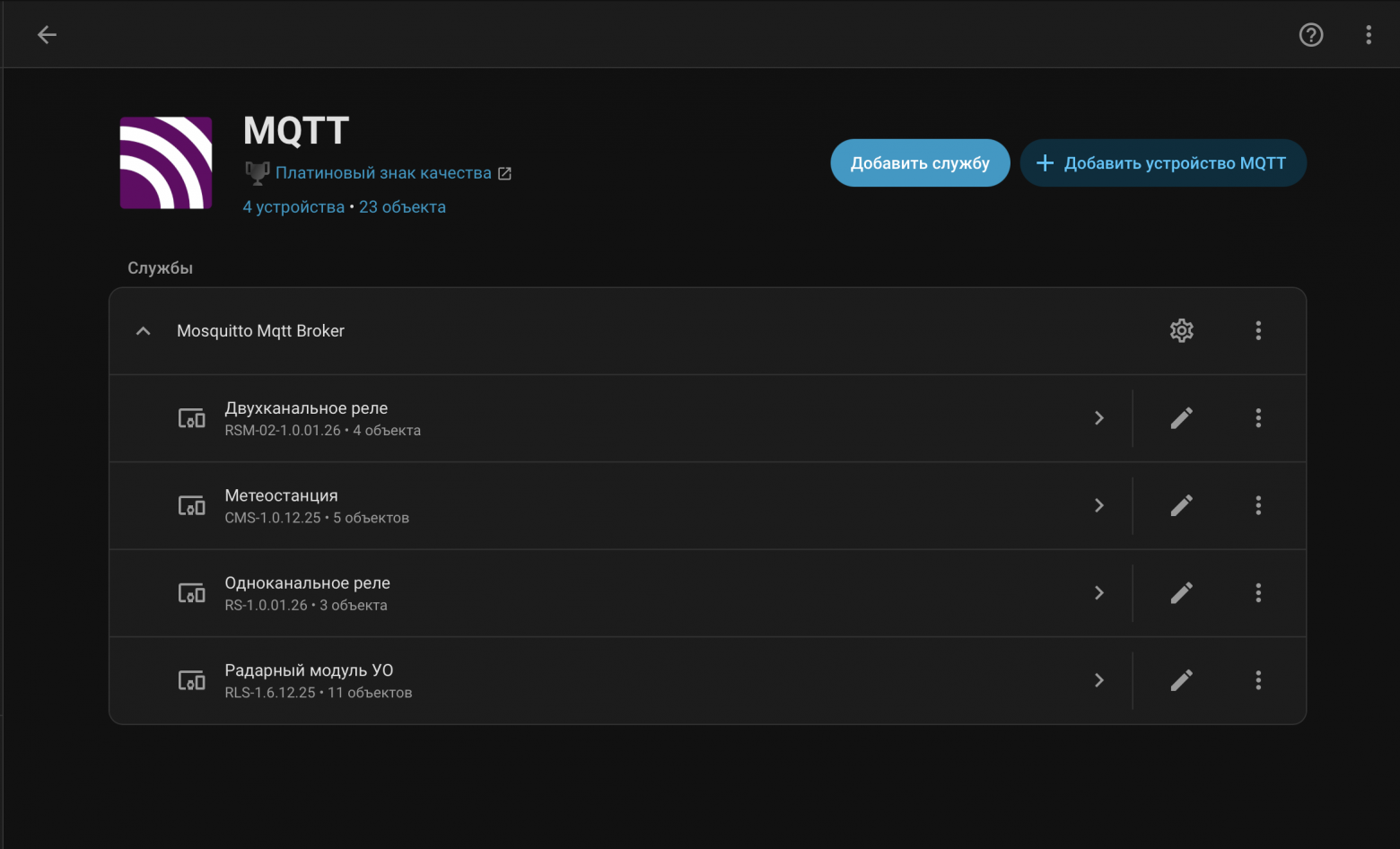This screenshot has height=849, width=1400.
Task: Edit the Радарный модуль УО device name
Action: (x=1181, y=680)
